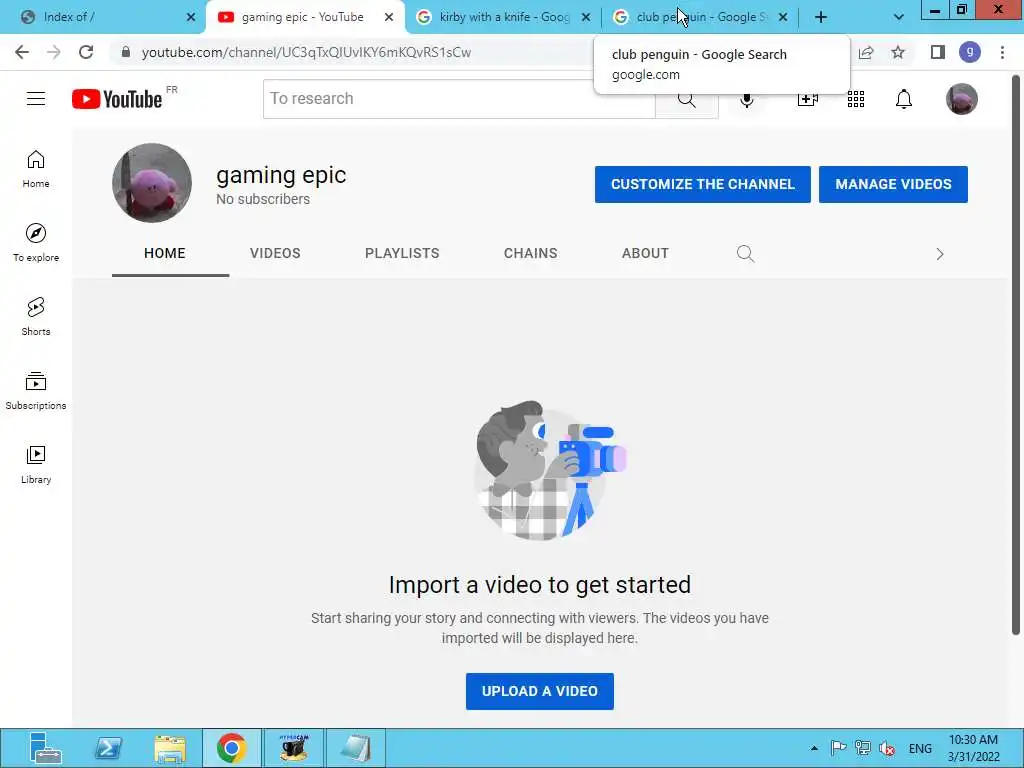Open Server Manager from the taskbar
This screenshot has height=768, width=1024.
coord(45,748)
